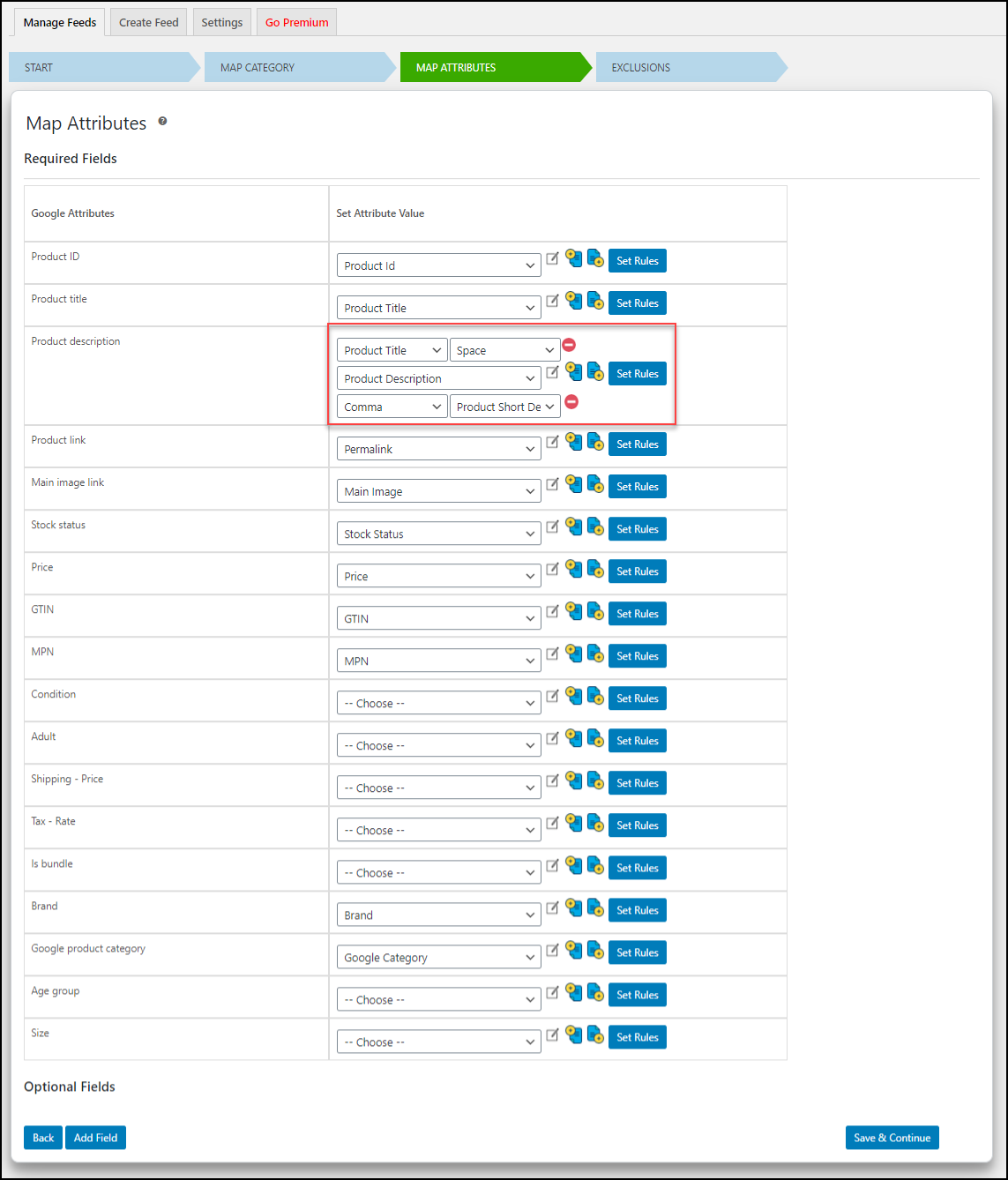This screenshot has height=1180, width=1008.
Task: Click edit pencil icon in Product description row
Action: click(552, 371)
